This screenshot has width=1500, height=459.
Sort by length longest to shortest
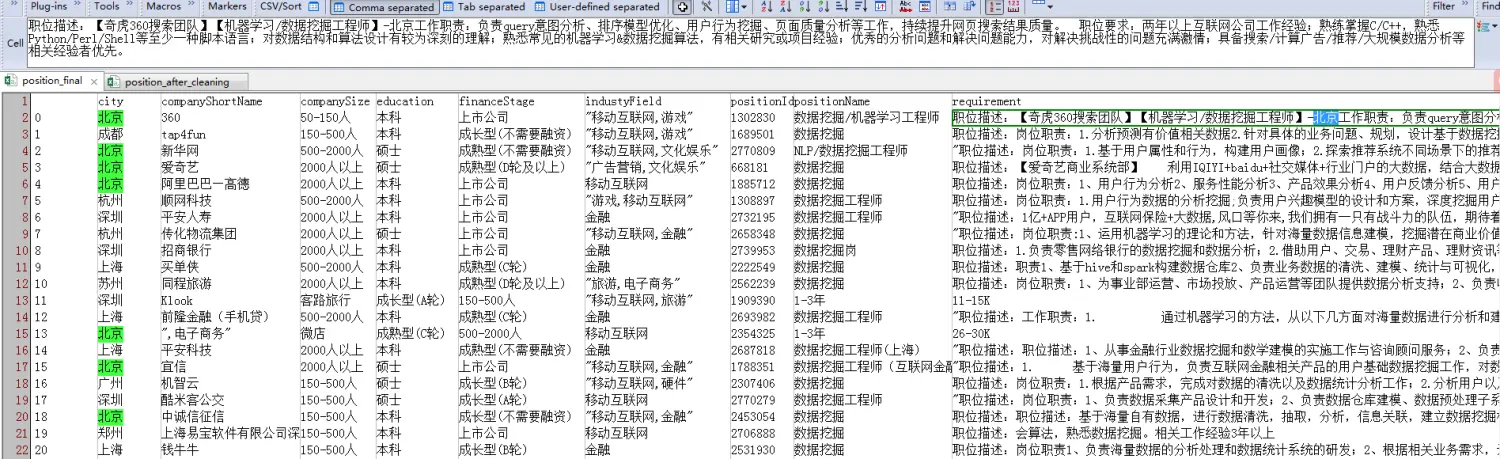coord(861,7)
